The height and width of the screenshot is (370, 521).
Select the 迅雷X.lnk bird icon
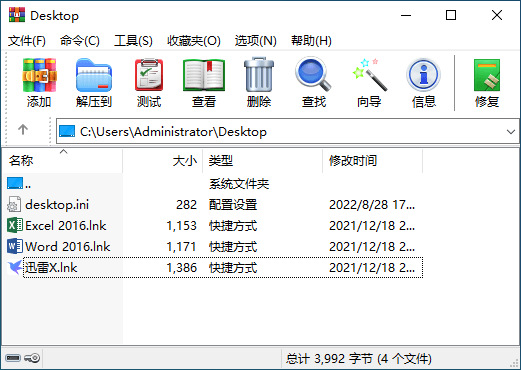pyautogui.click(x=15, y=267)
